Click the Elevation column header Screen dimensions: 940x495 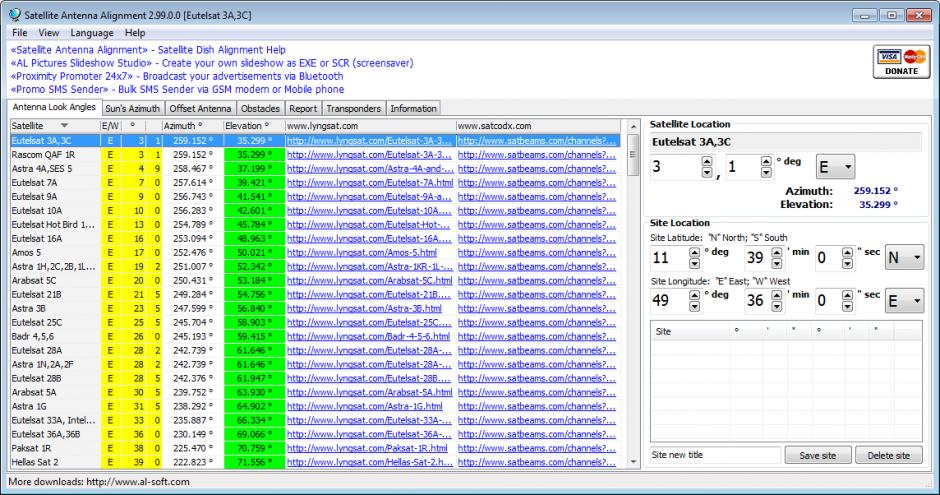click(254, 126)
